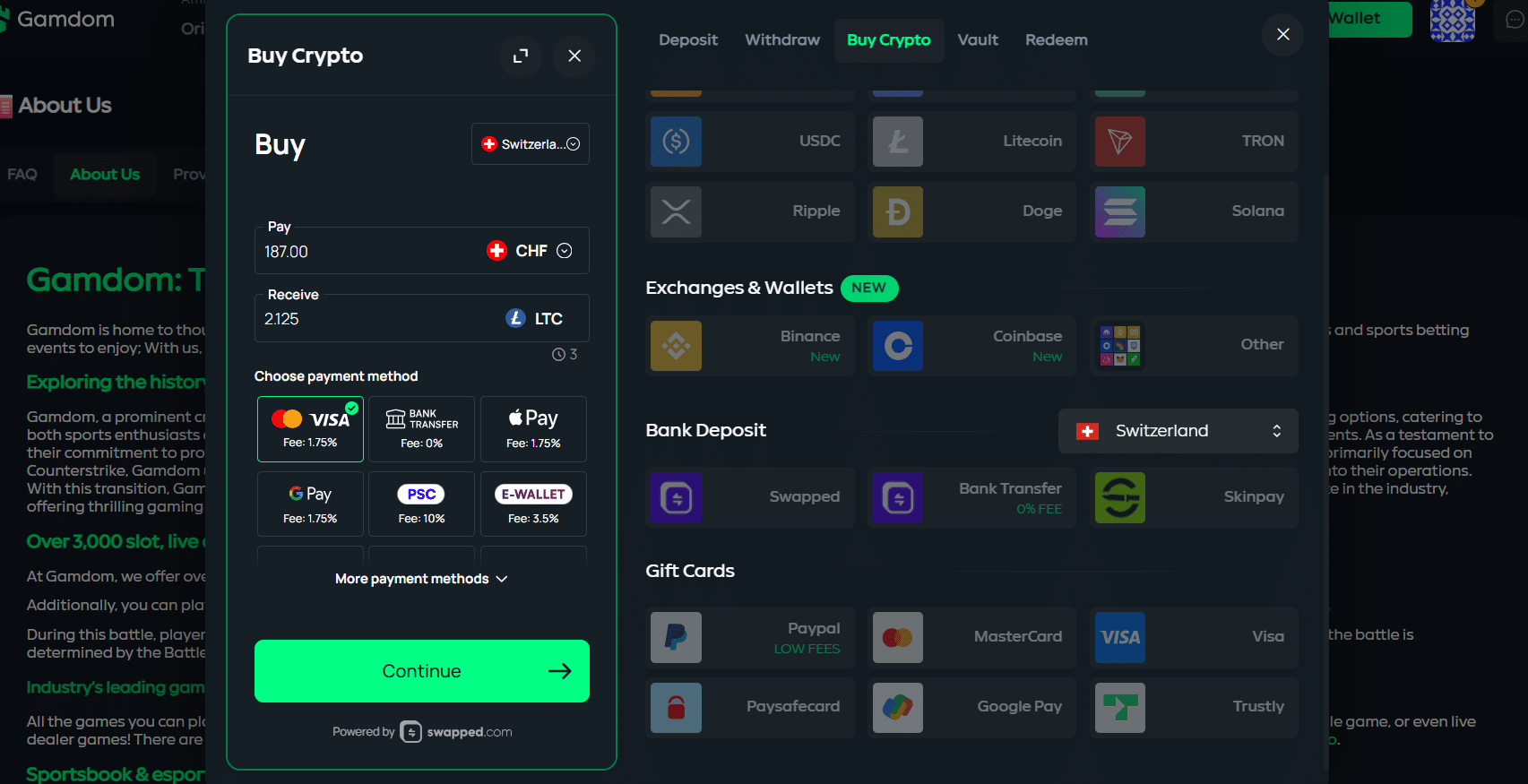Open the chat icon in header
The image size is (1528, 784).
tap(1515, 20)
